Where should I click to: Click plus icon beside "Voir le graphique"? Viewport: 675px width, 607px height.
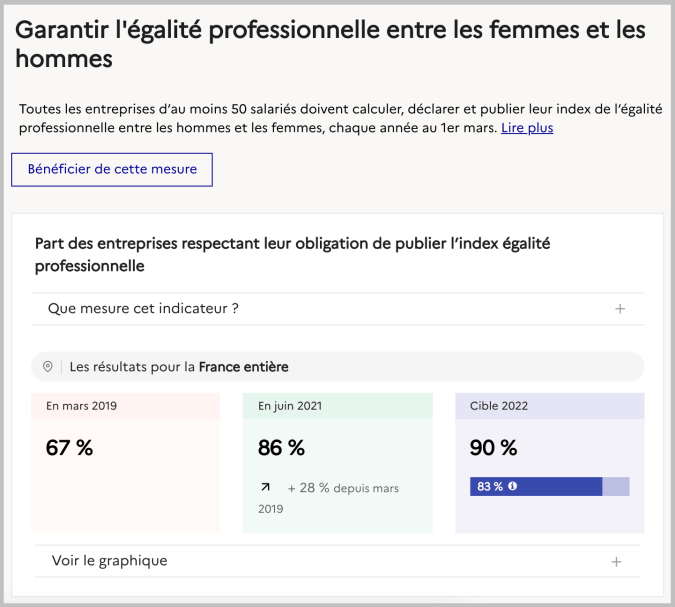[617, 562]
